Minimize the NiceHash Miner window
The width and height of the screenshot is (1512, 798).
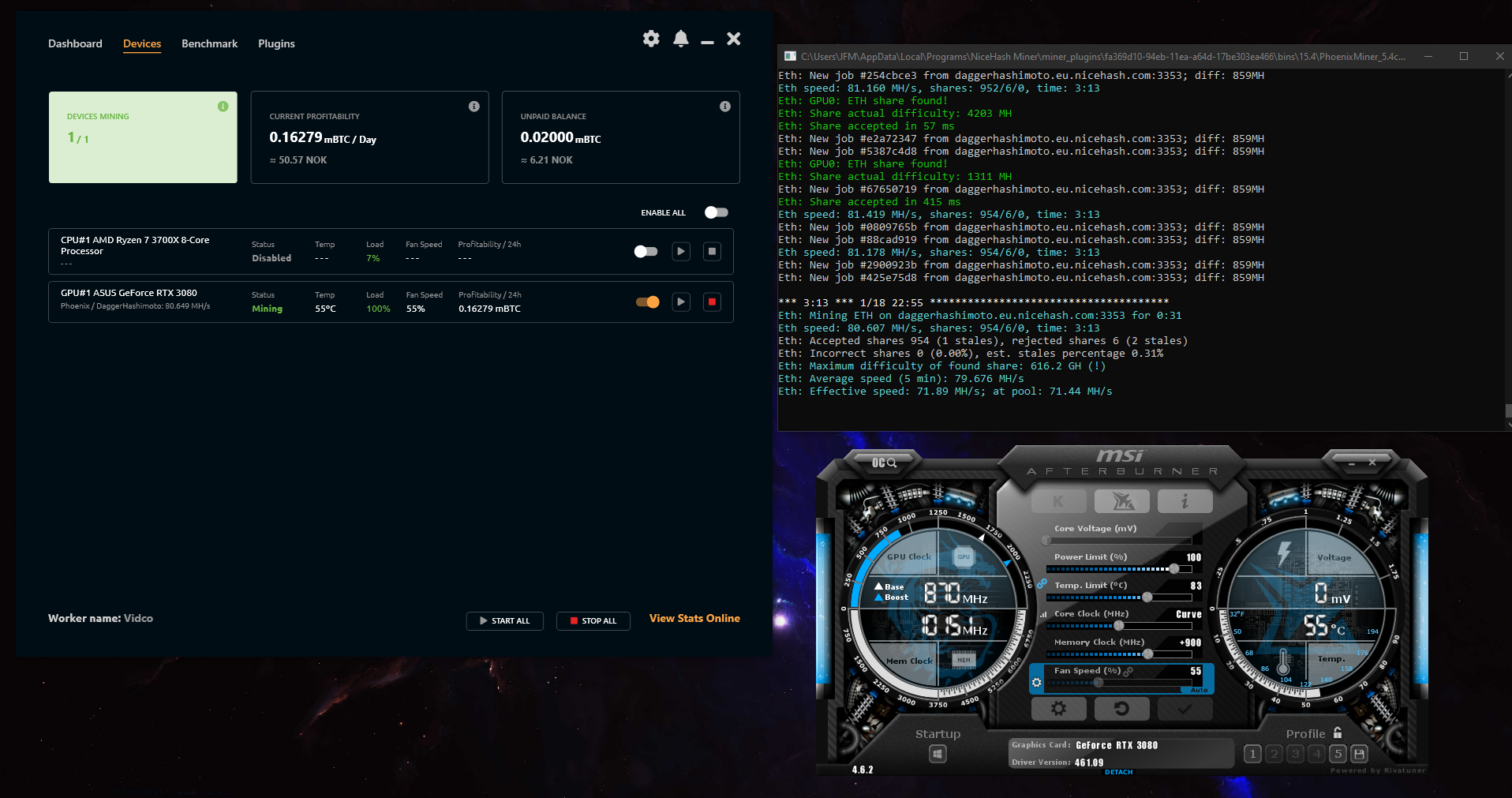[x=707, y=42]
